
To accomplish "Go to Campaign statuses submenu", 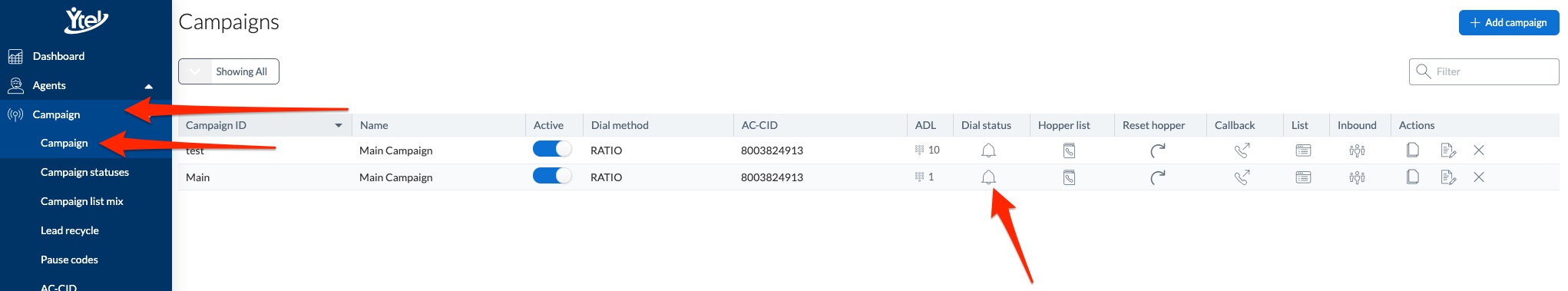I will coord(84,172).
